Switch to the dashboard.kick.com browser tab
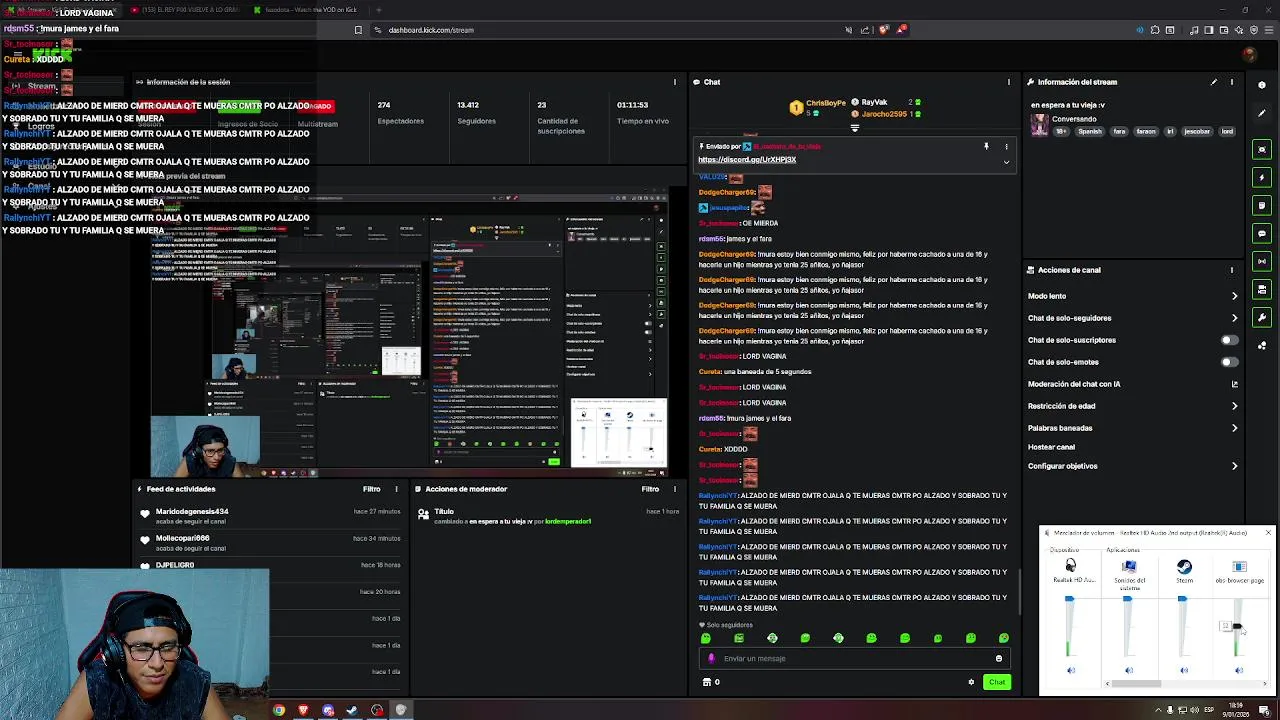This screenshot has width=1280, height=720. pos(65,10)
